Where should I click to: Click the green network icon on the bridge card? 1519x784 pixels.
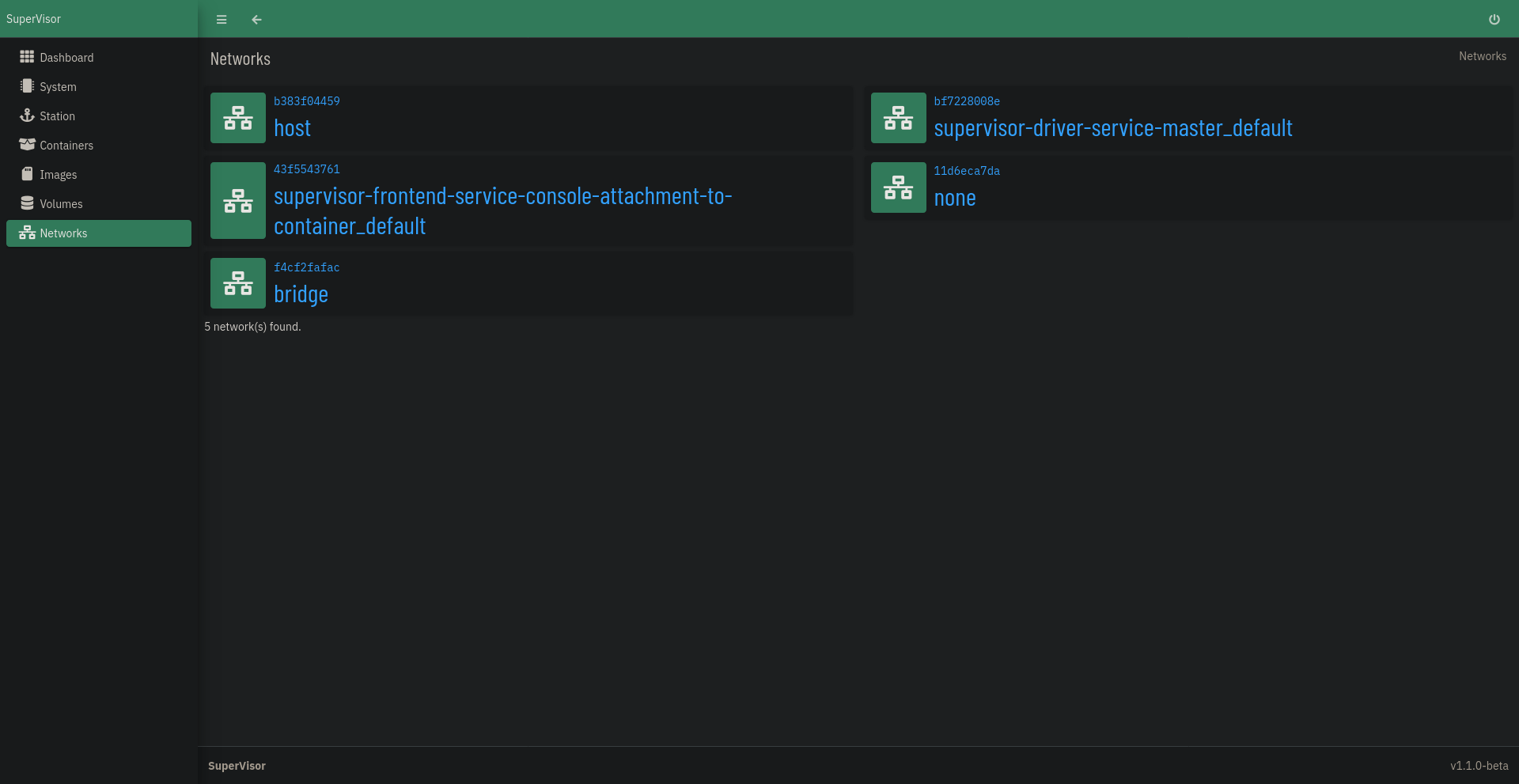click(x=237, y=282)
